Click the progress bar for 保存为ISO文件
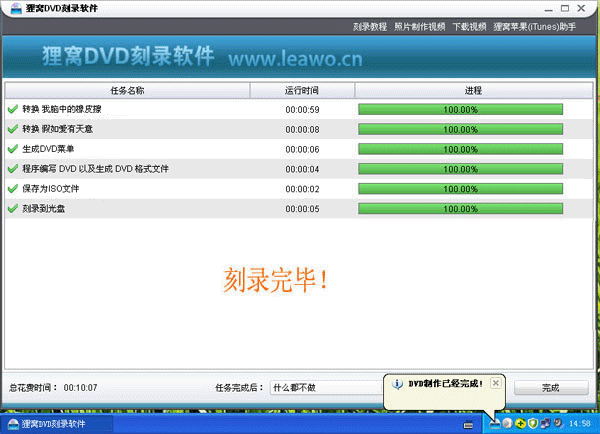The height and width of the screenshot is (434, 600). (x=460, y=189)
